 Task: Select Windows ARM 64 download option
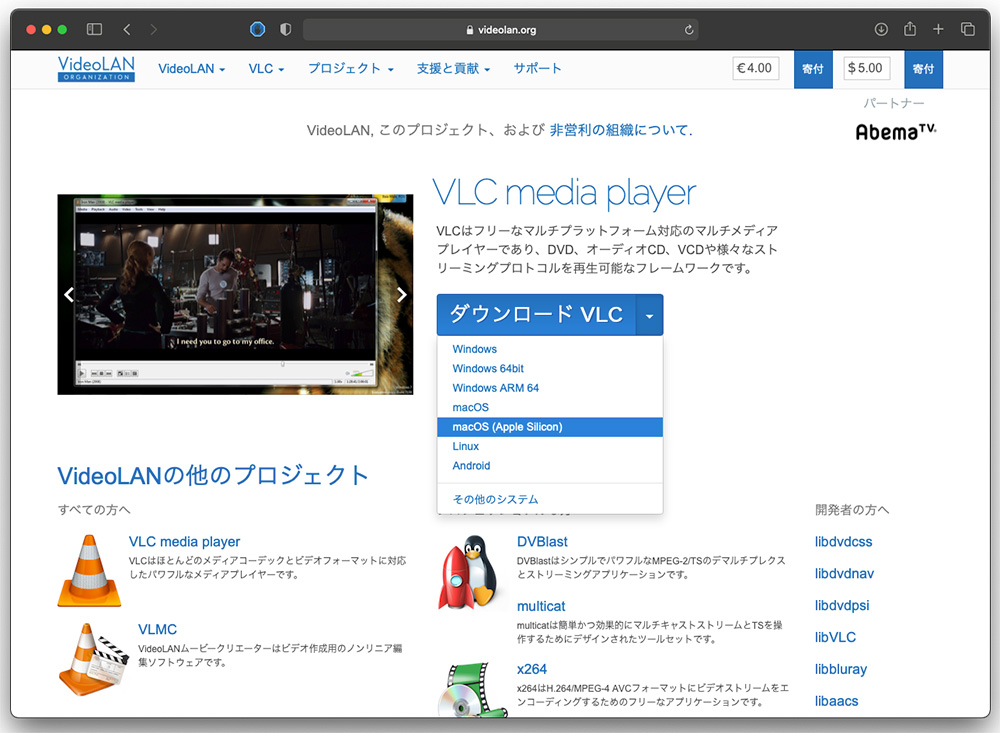coord(550,388)
